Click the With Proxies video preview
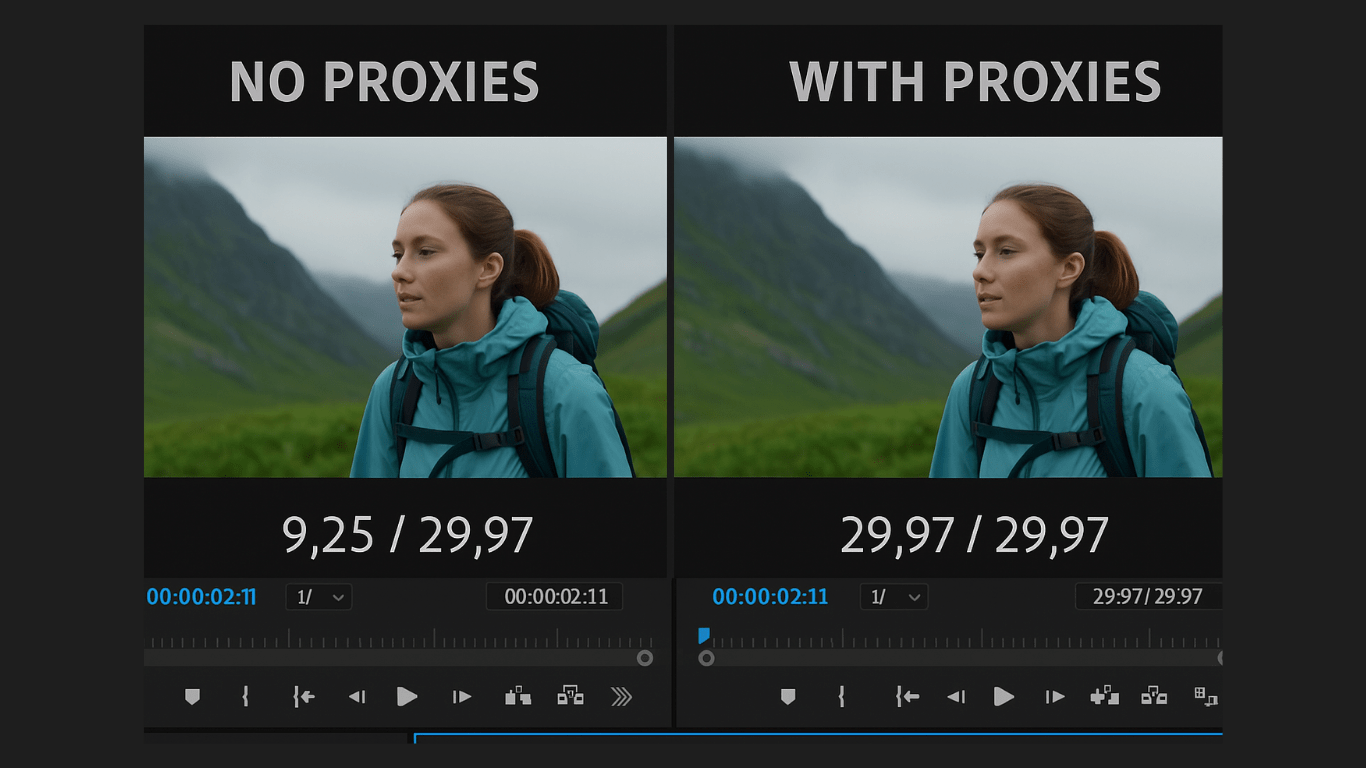1366x768 pixels. click(x=948, y=307)
